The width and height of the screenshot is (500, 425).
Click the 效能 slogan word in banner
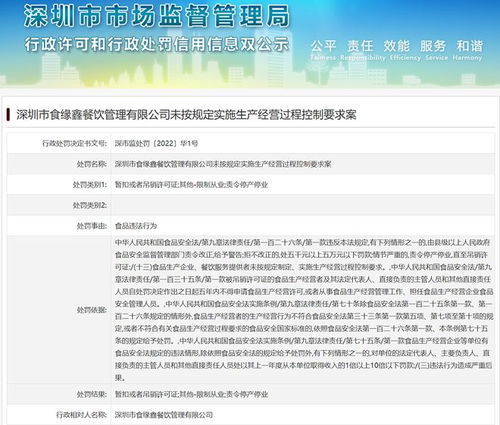[396, 46]
